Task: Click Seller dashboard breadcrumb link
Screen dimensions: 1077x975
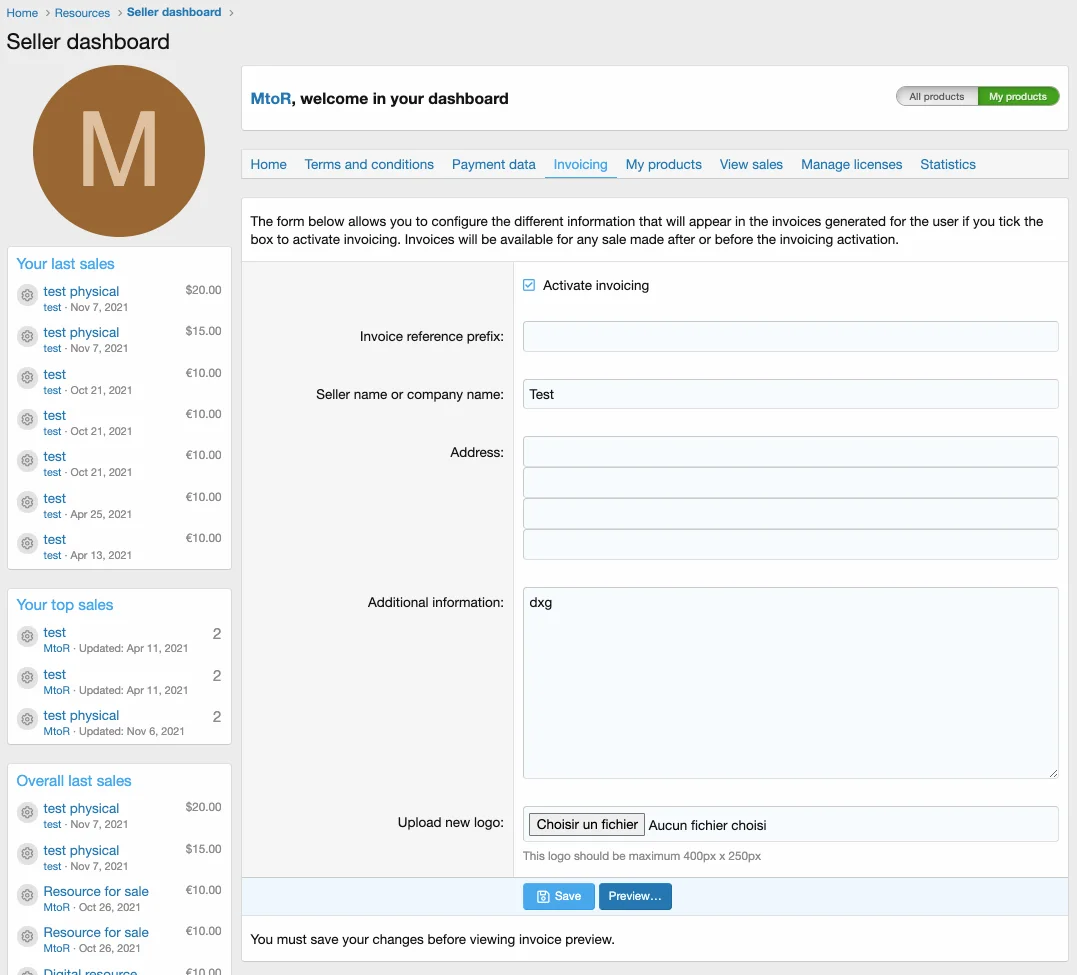Action: 174,12
